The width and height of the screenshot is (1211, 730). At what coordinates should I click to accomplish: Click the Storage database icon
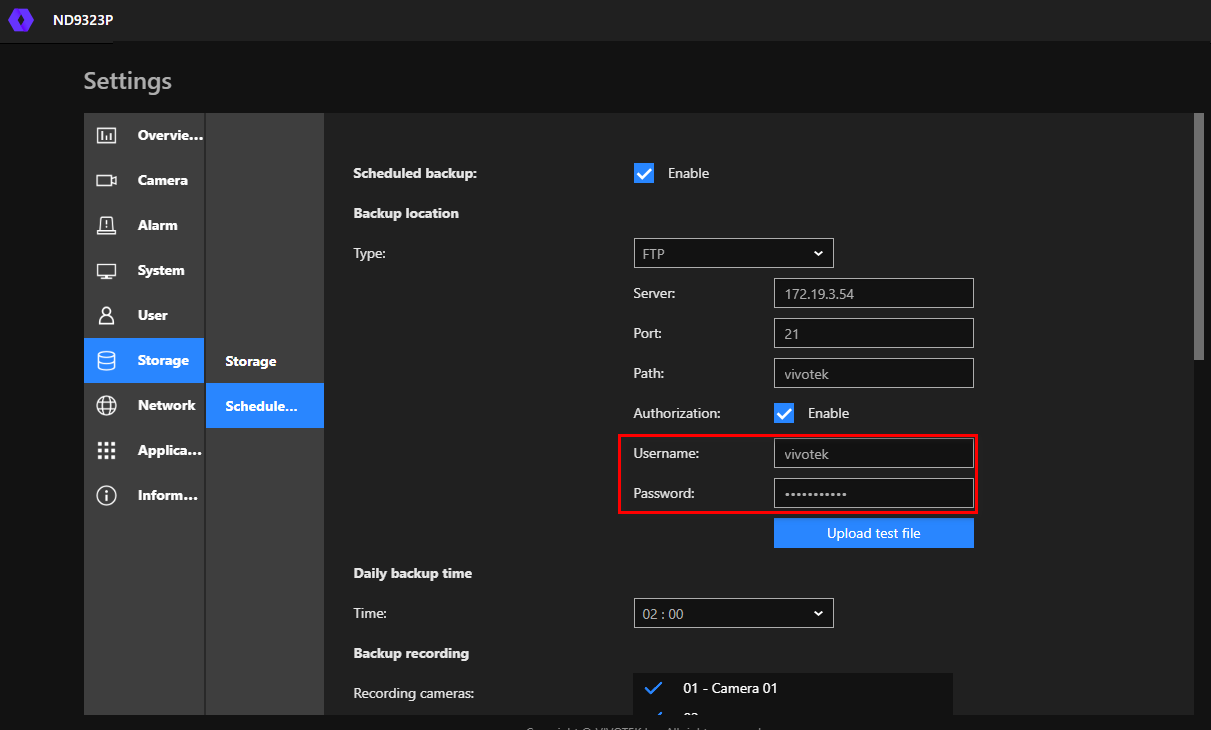(x=106, y=361)
